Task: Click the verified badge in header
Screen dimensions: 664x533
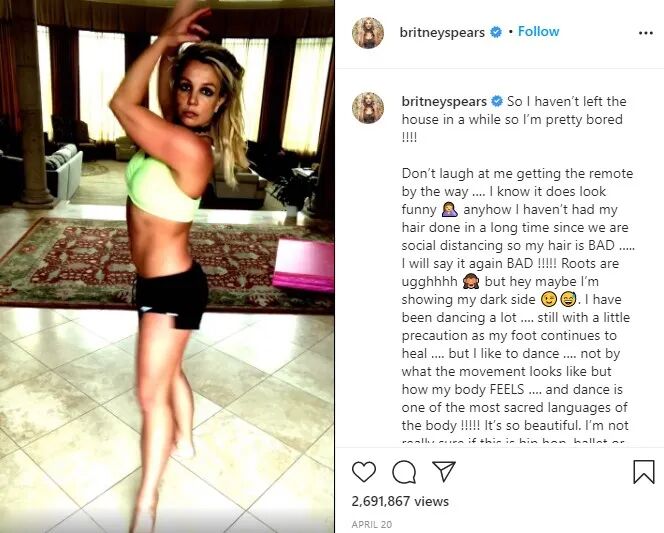Action: point(495,32)
